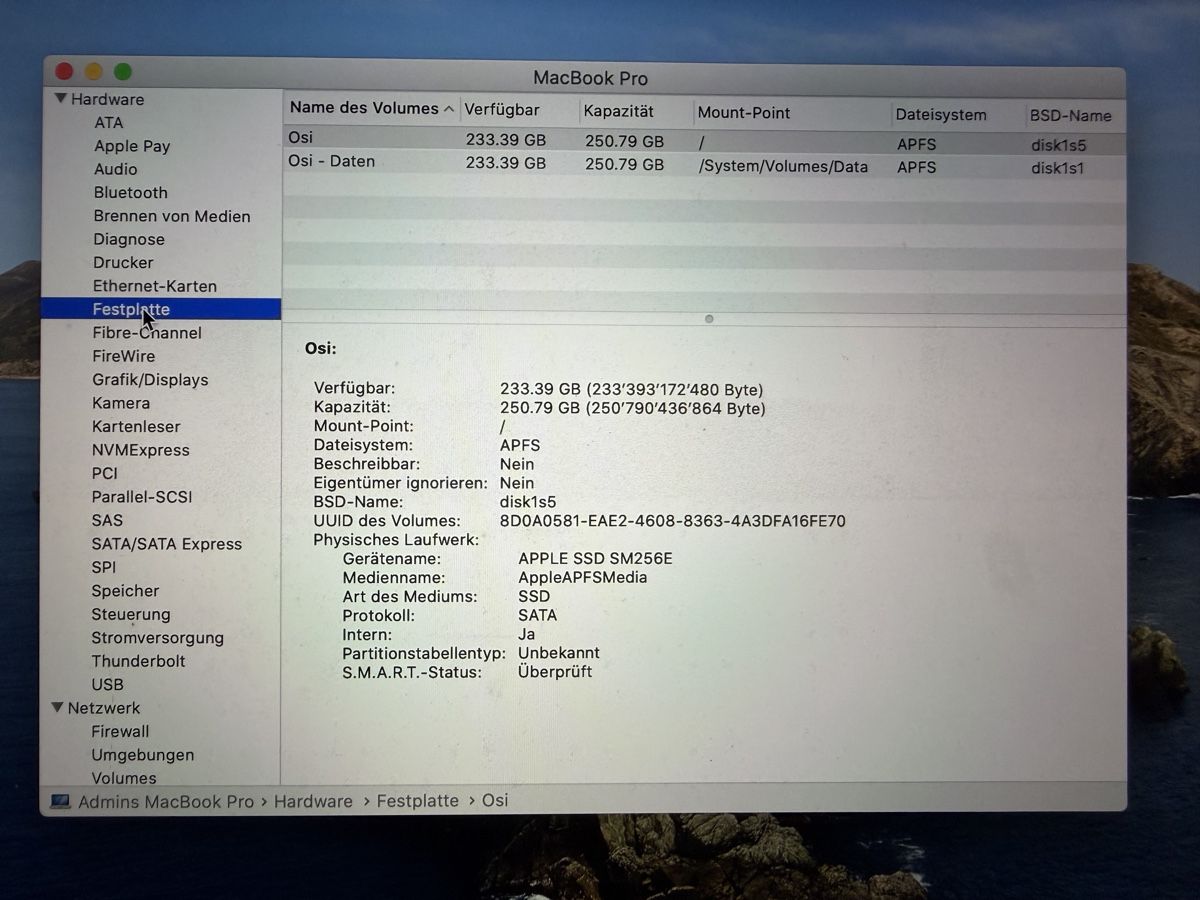The height and width of the screenshot is (900, 1200).
Task: Select SAS in the sidebar
Action: (x=107, y=520)
